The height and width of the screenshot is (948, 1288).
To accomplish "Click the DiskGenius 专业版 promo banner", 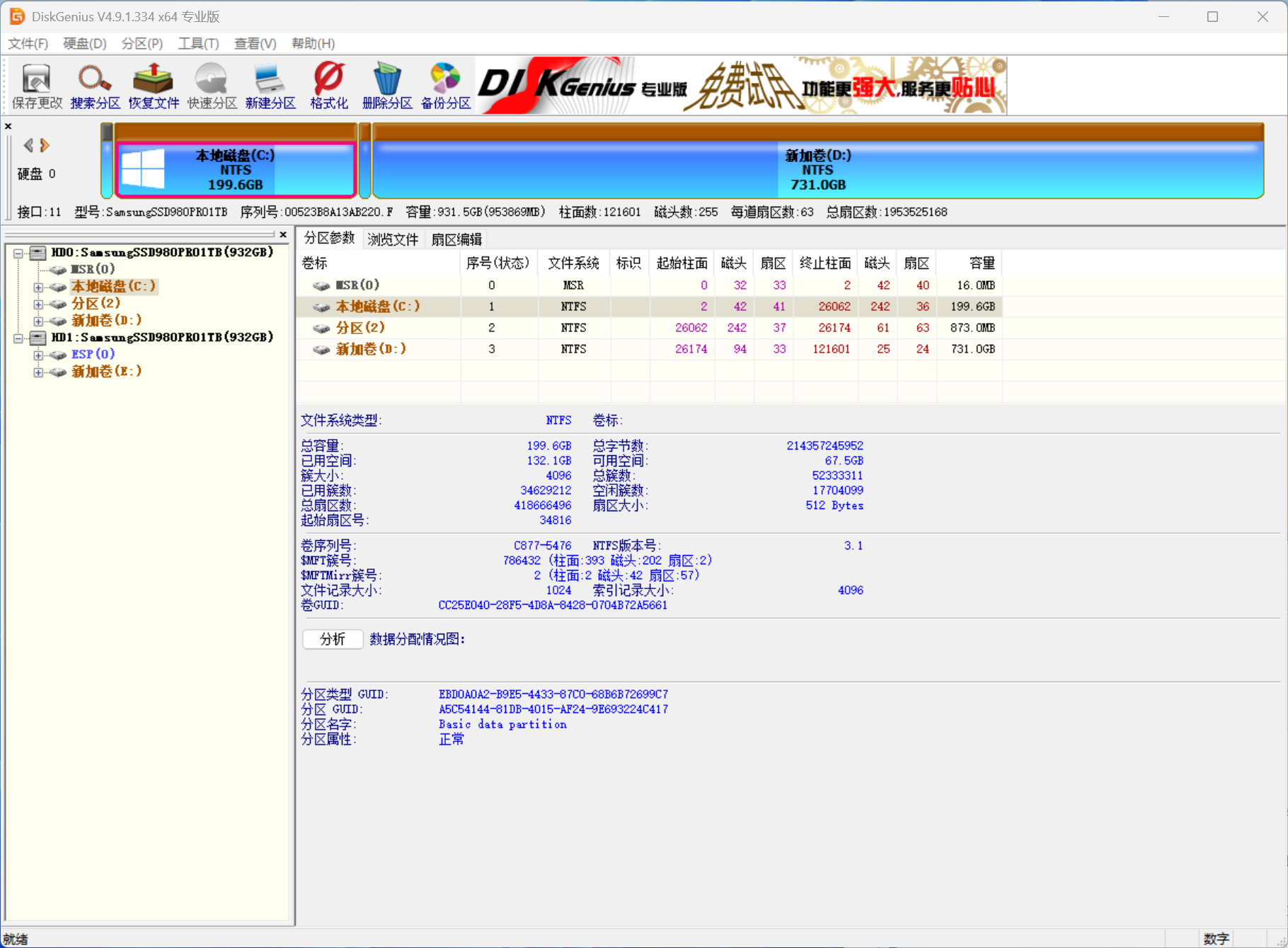I will [x=741, y=86].
